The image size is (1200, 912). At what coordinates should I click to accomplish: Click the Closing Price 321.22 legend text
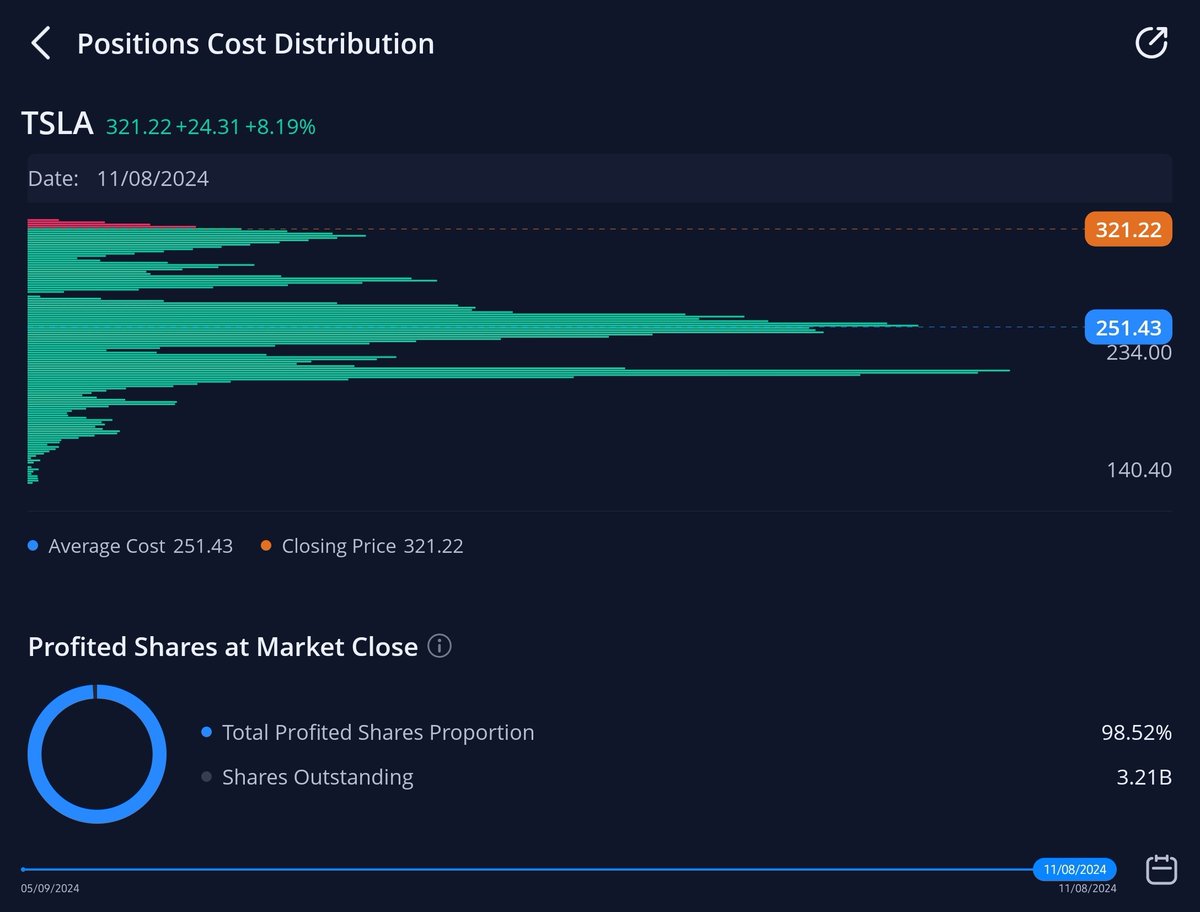click(x=372, y=546)
